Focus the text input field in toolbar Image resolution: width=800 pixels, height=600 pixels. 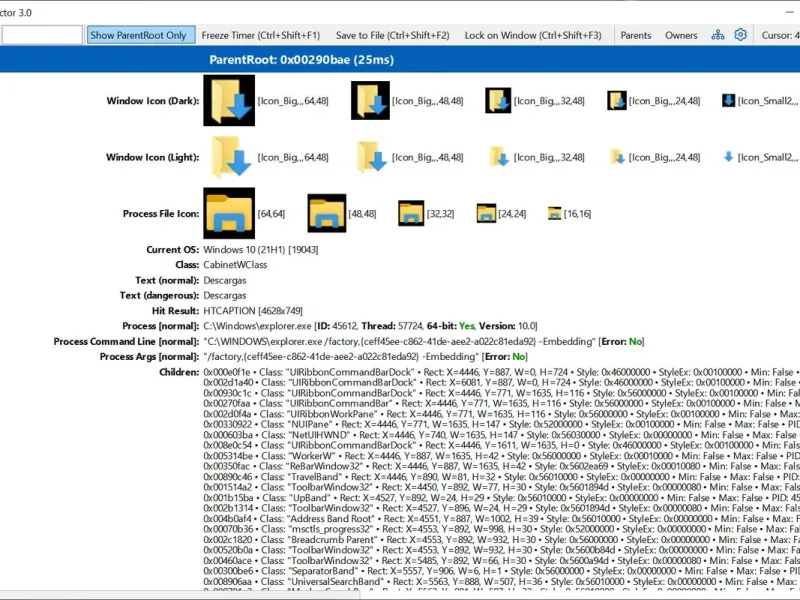click(x=41, y=35)
